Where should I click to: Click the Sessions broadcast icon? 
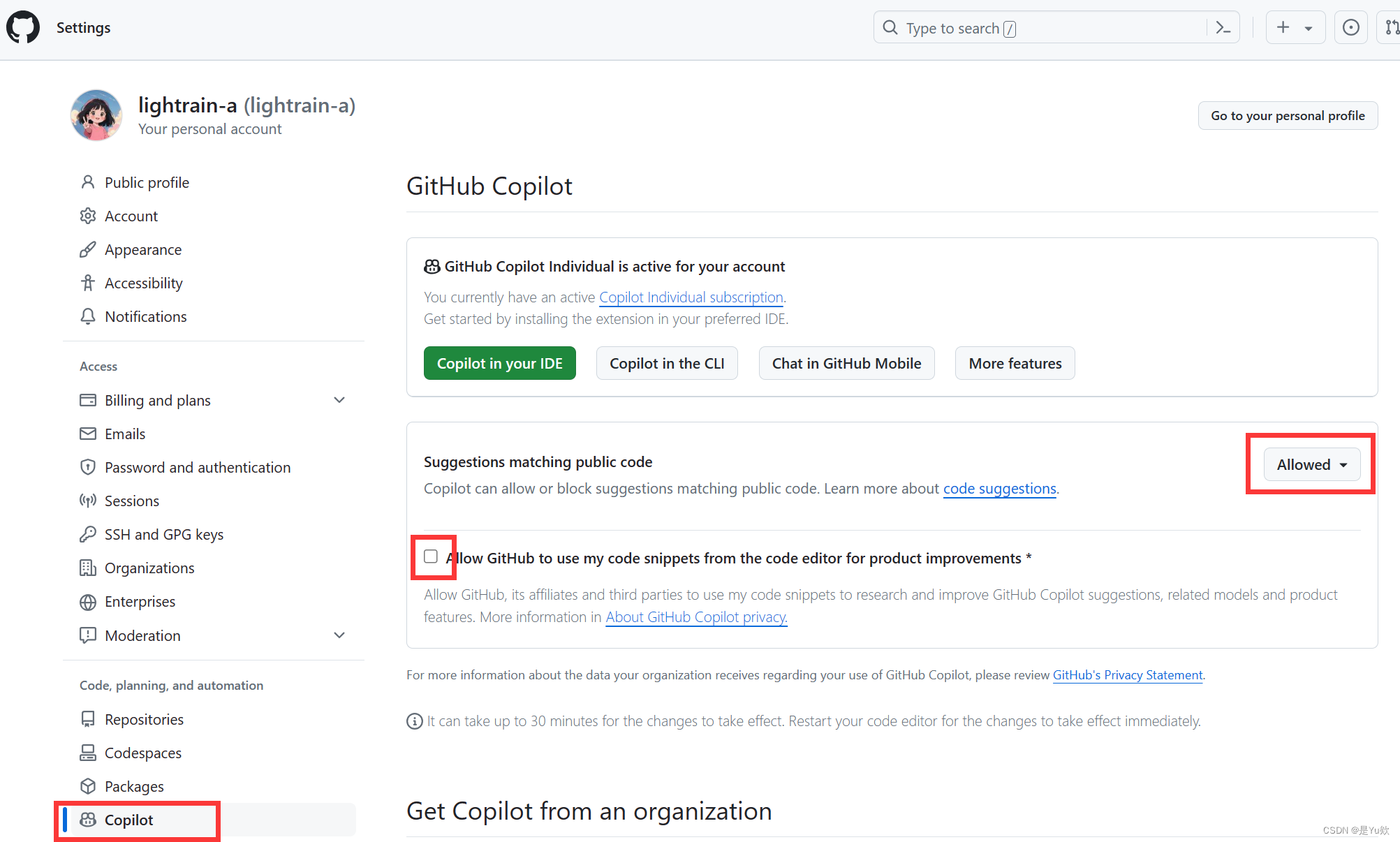(87, 501)
